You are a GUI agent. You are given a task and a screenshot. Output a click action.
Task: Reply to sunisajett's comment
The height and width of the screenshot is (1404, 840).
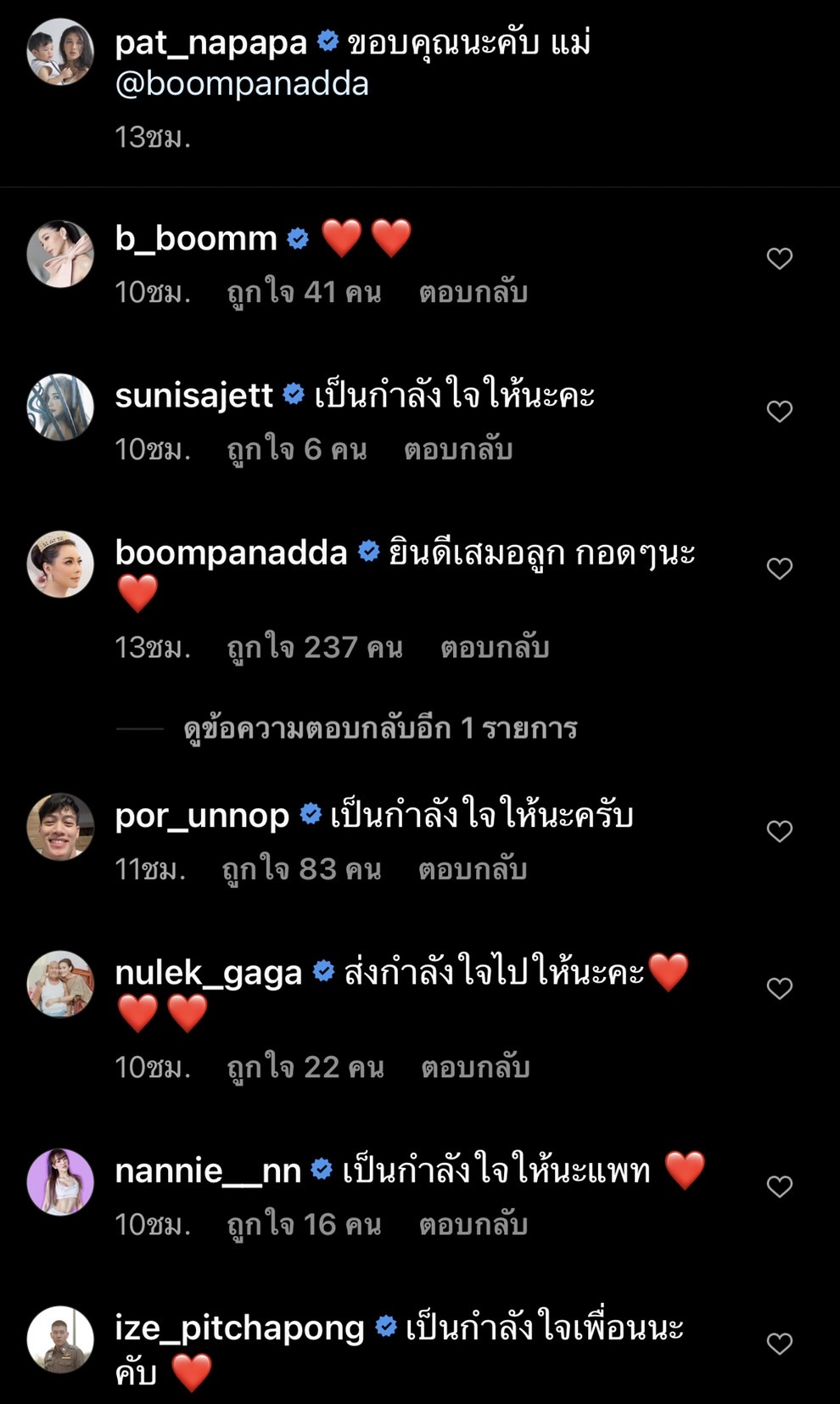click(x=458, y=449)
